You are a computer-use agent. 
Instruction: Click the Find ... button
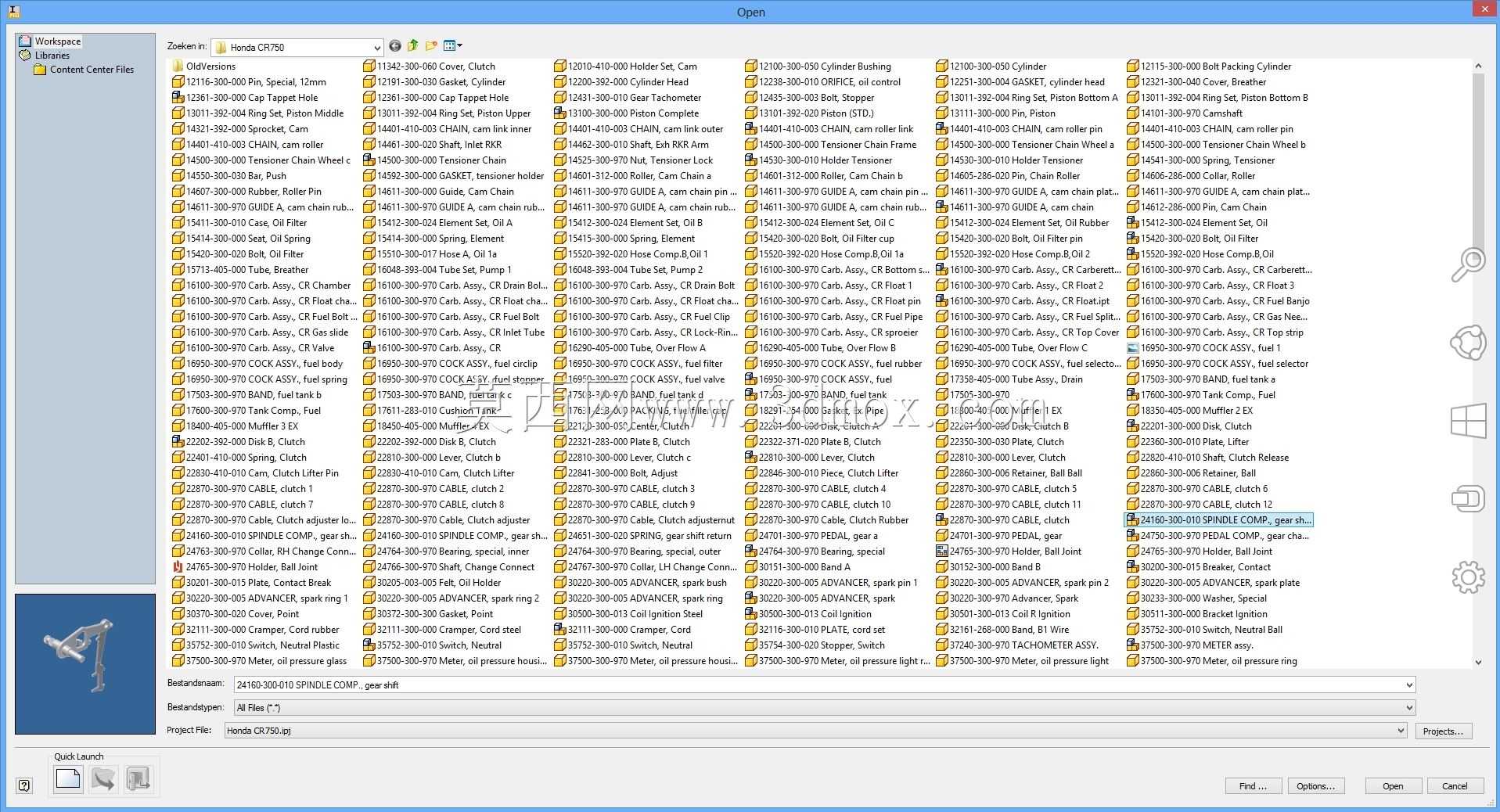1253,786
